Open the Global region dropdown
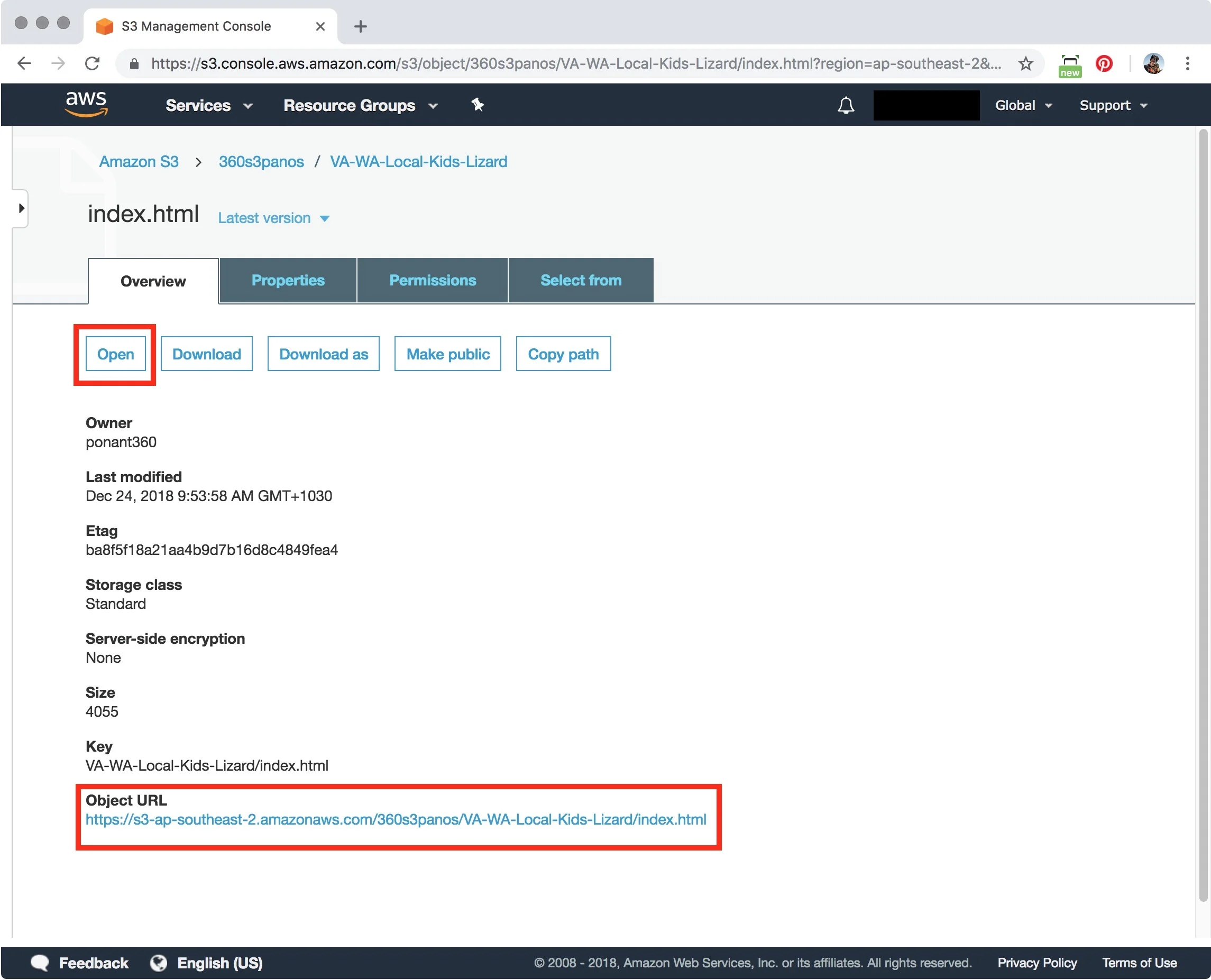Image resolution: width=1211 pixels, height=980 pixels. click(x=1023, y=106)
